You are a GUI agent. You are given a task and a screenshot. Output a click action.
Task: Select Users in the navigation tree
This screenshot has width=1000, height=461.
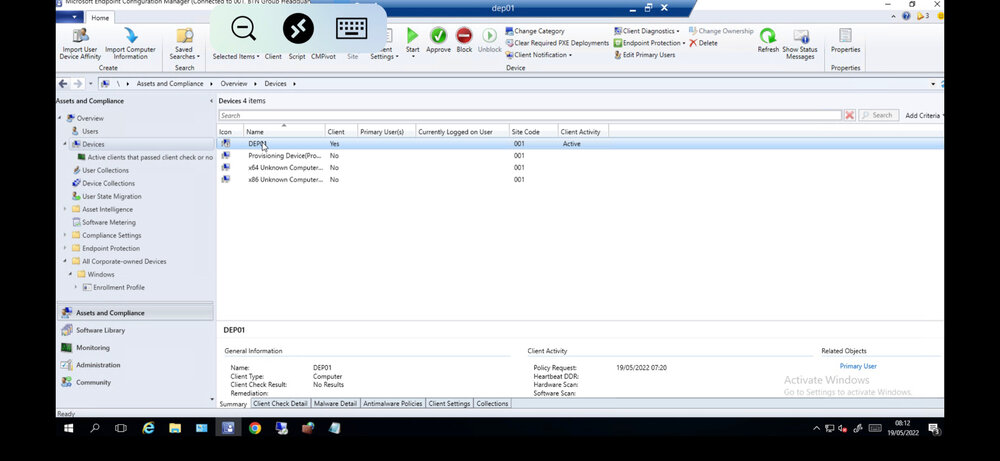coord(90,131)
